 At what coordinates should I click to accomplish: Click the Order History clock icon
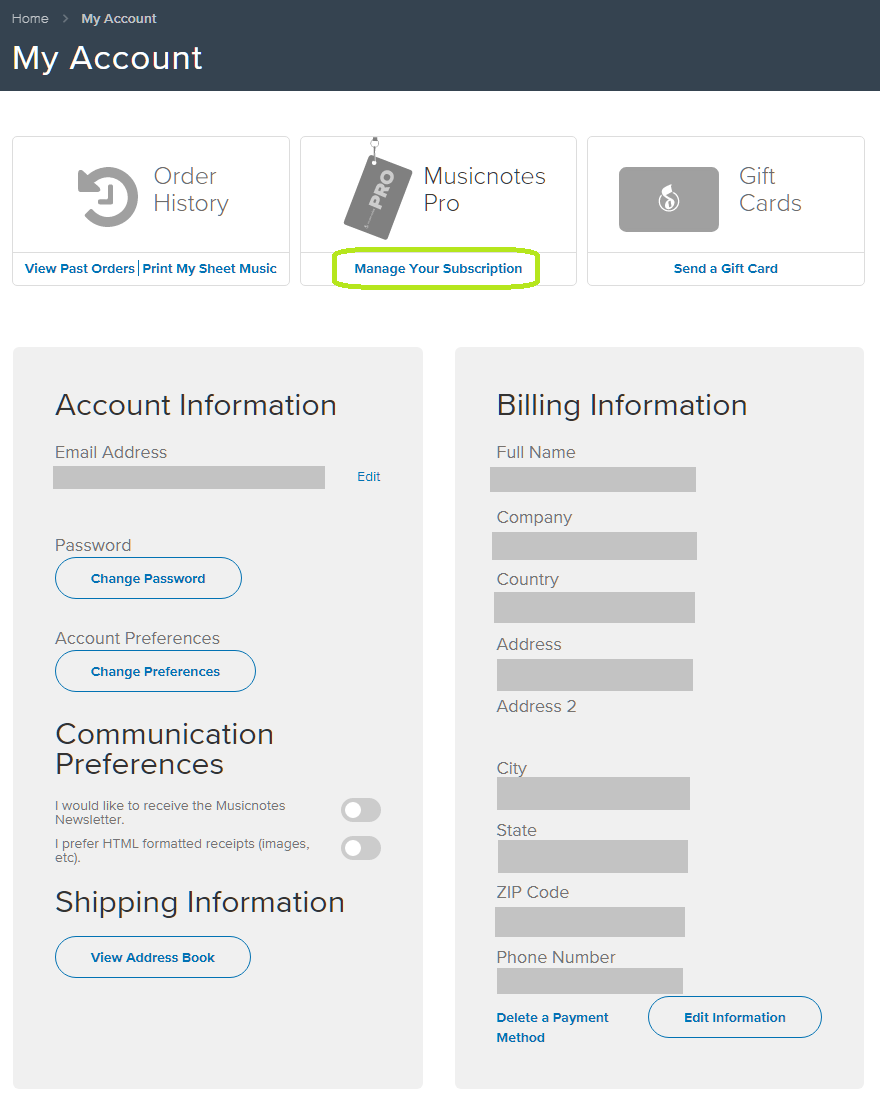click(108, 197)
